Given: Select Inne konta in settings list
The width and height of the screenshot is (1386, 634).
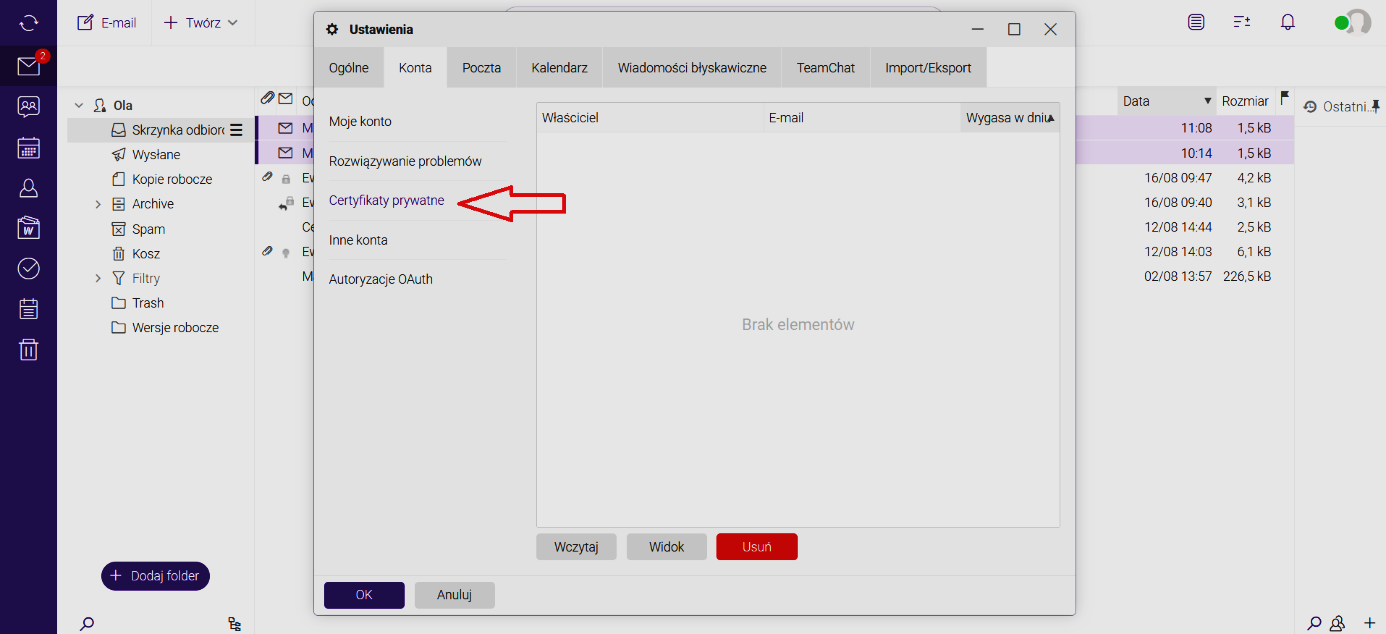Looking at the screenshot, I should 358,240.
